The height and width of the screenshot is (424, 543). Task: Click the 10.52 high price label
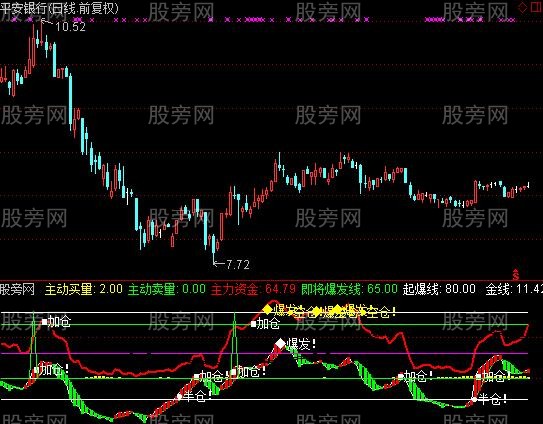coord(70,27)
